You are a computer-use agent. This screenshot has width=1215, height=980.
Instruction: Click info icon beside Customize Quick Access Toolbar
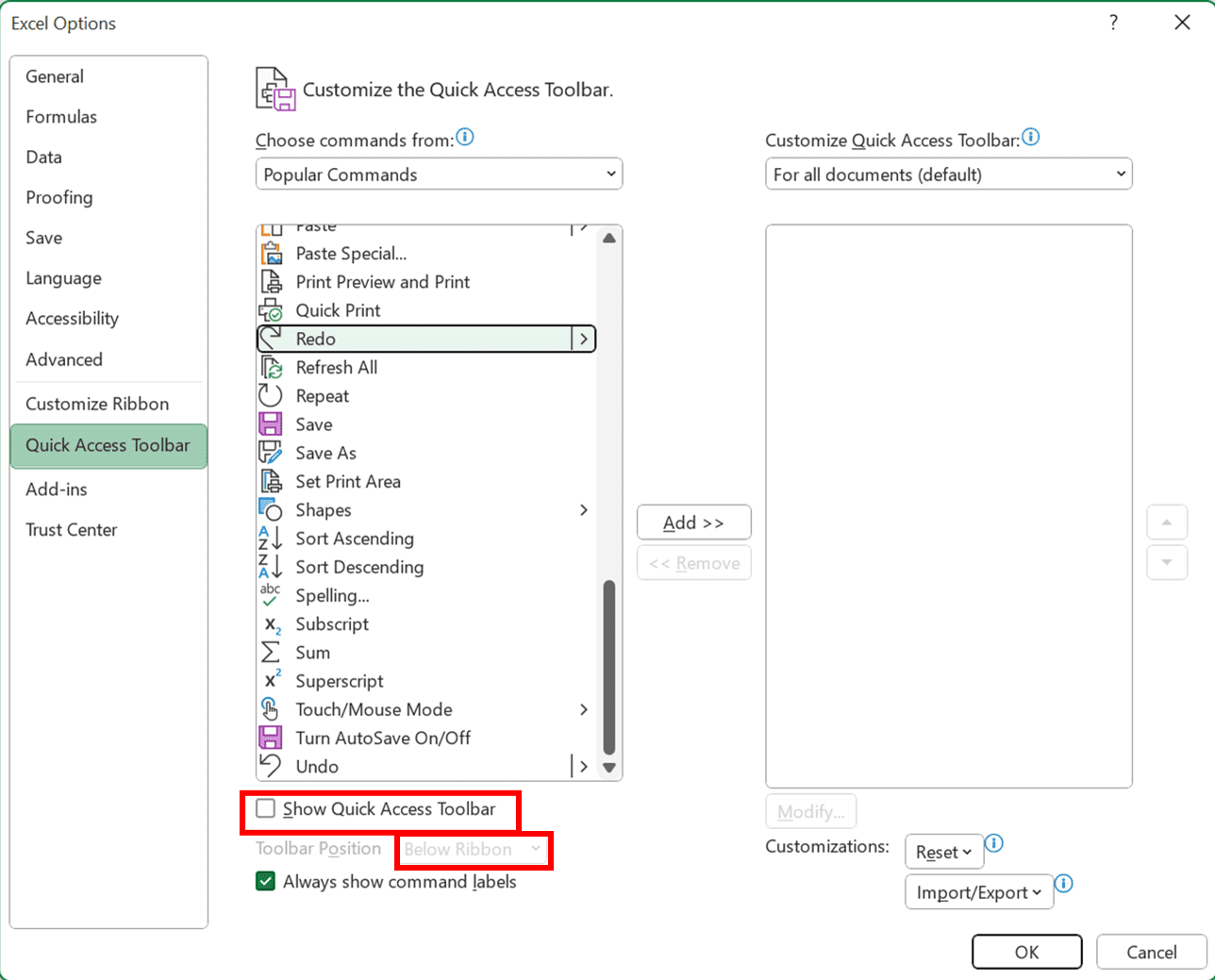[1031, 138]
